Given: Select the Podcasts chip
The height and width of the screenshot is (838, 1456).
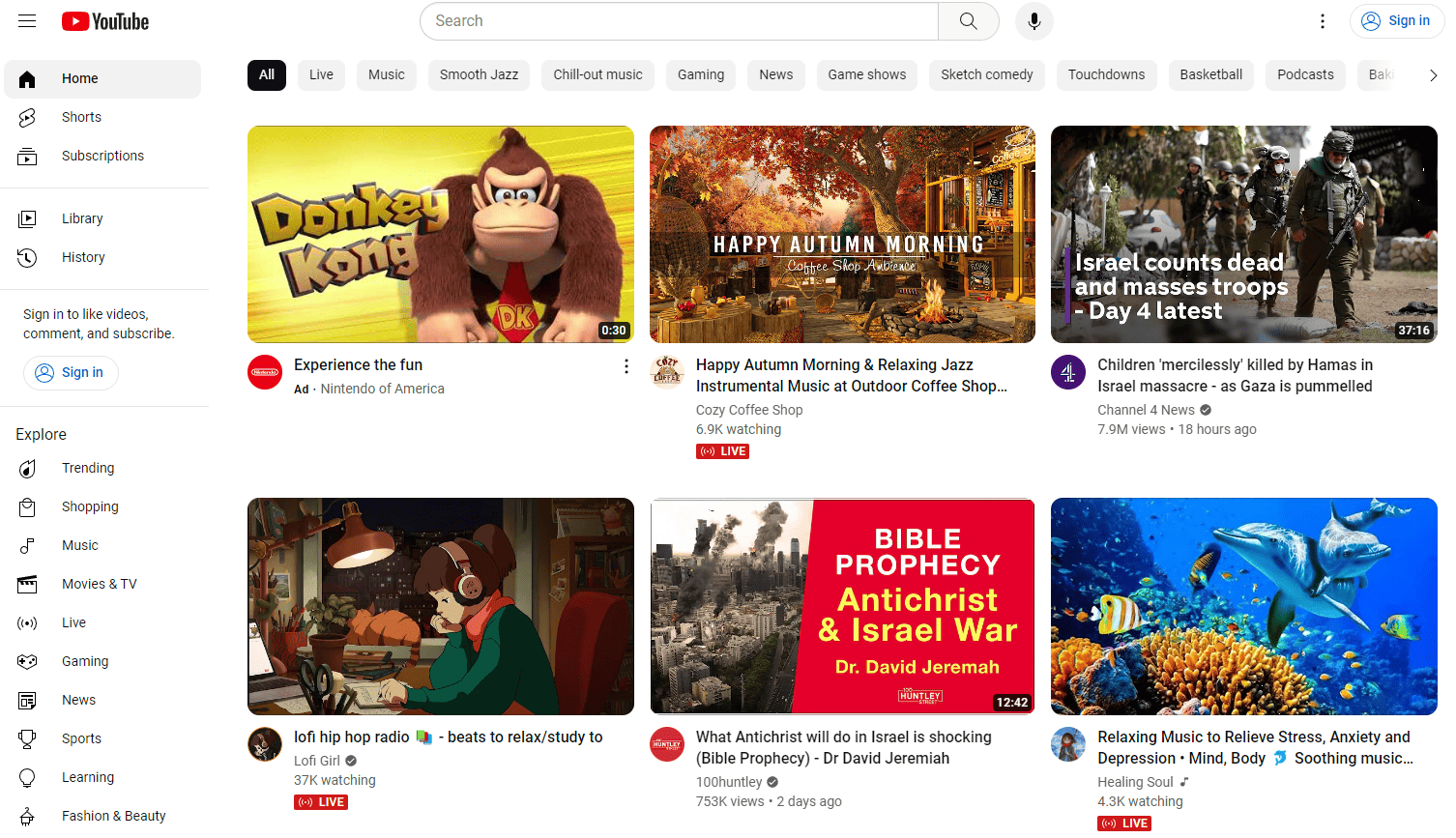Looking at the screenshot, I should [x=1305, y=74].
